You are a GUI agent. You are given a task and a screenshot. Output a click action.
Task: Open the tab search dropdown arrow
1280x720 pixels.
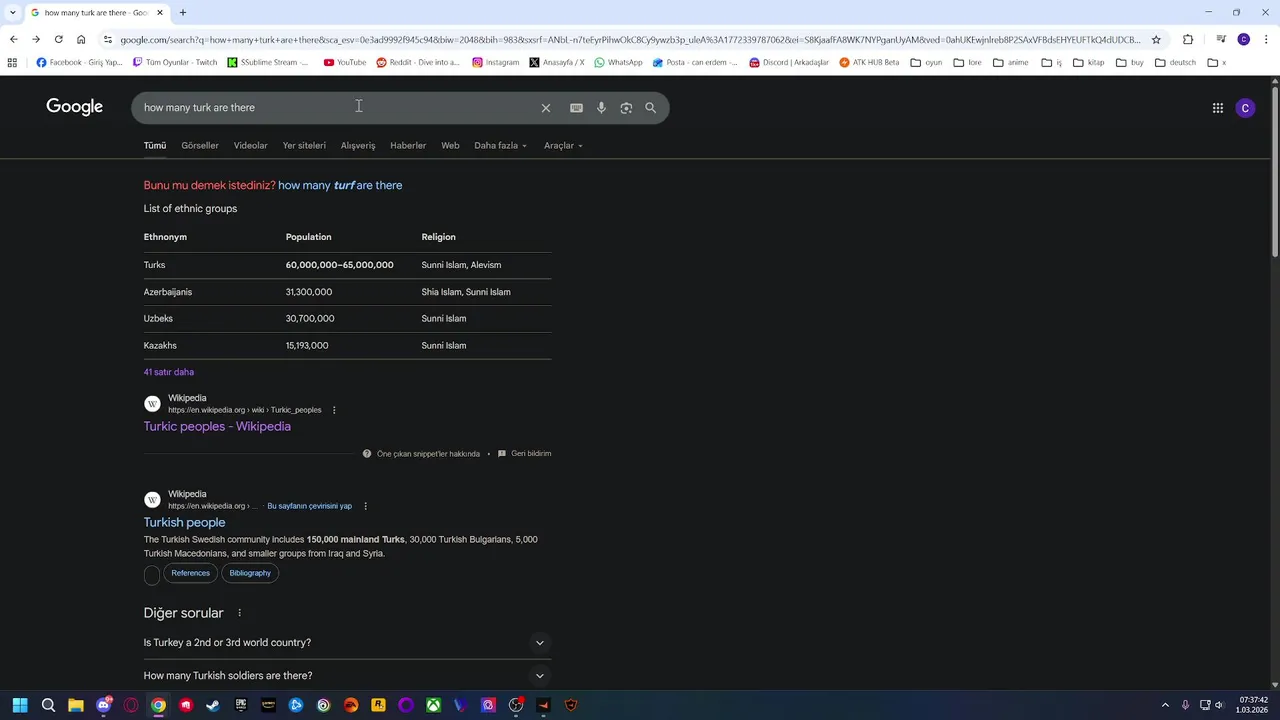[x=12, y=12]
